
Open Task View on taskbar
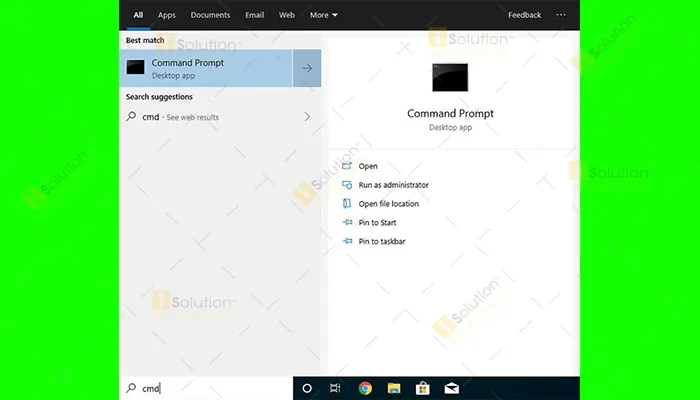(x=335, y=388)
